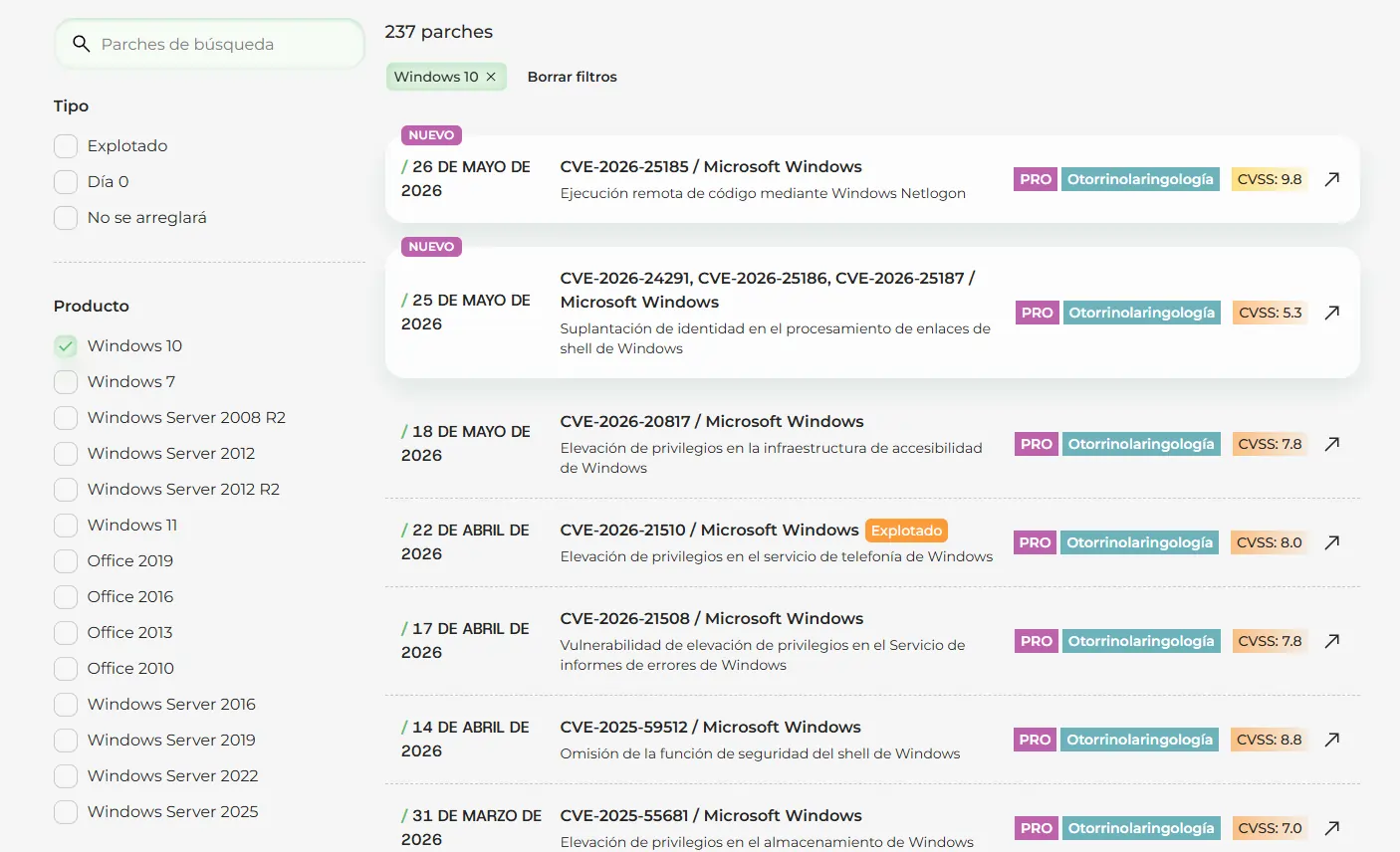The height and width of the screenshot is (852, 1400).
Task: Open CVE-2026-25185 via its arrow icon
Action: click(1332, 179)
